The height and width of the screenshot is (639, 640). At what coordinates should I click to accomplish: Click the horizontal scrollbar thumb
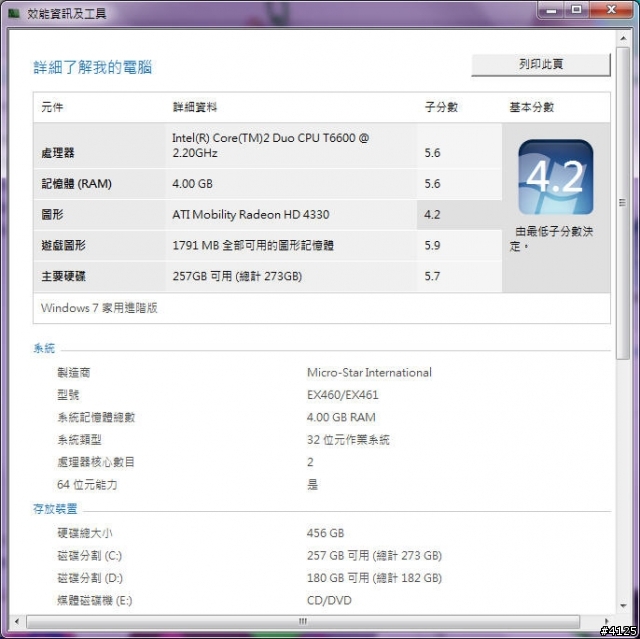(303, 621)
